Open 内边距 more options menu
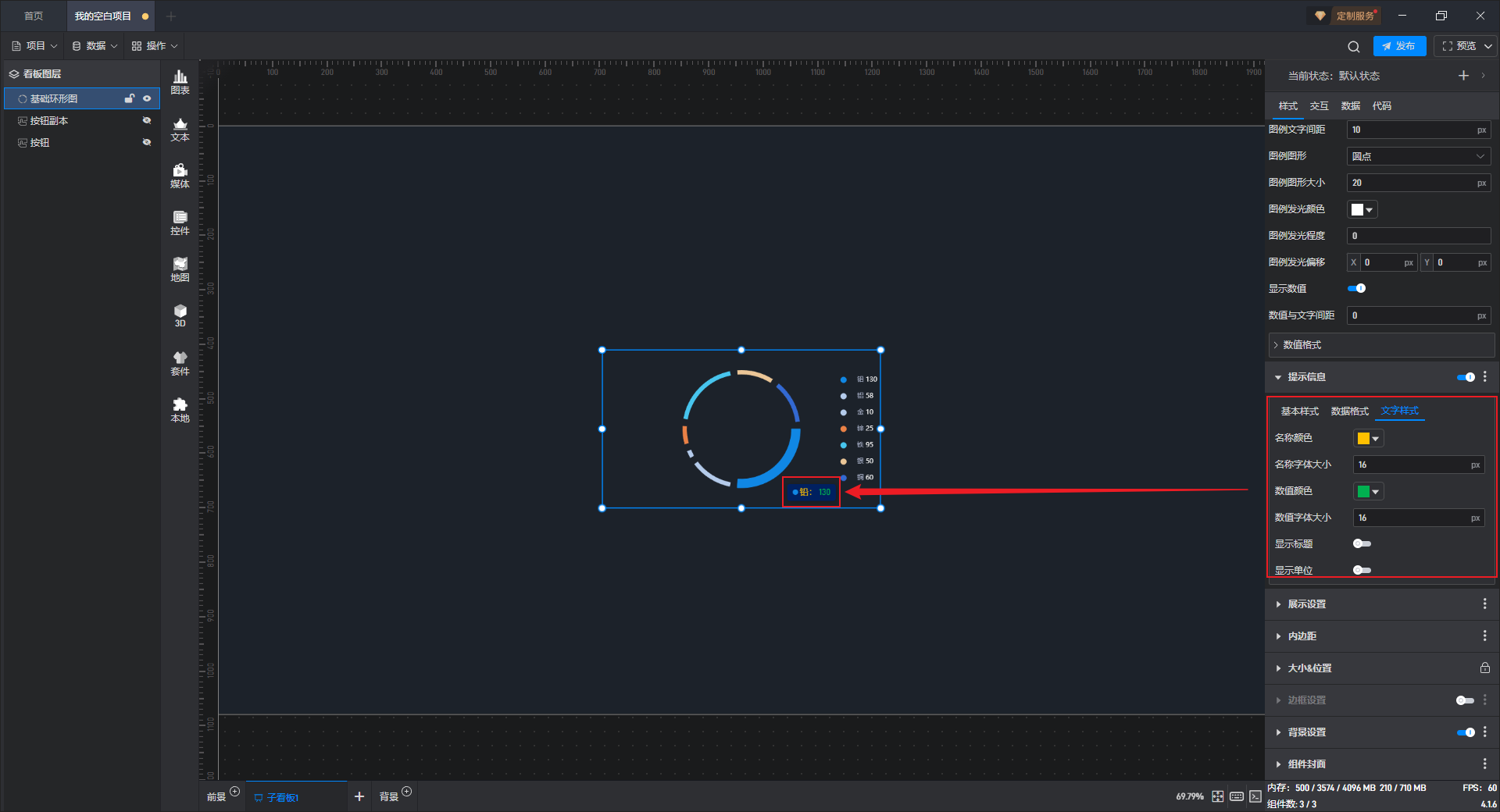The height and width of the screenshot is (812, 1500). pyautogui.click(x=1485, y=636)
